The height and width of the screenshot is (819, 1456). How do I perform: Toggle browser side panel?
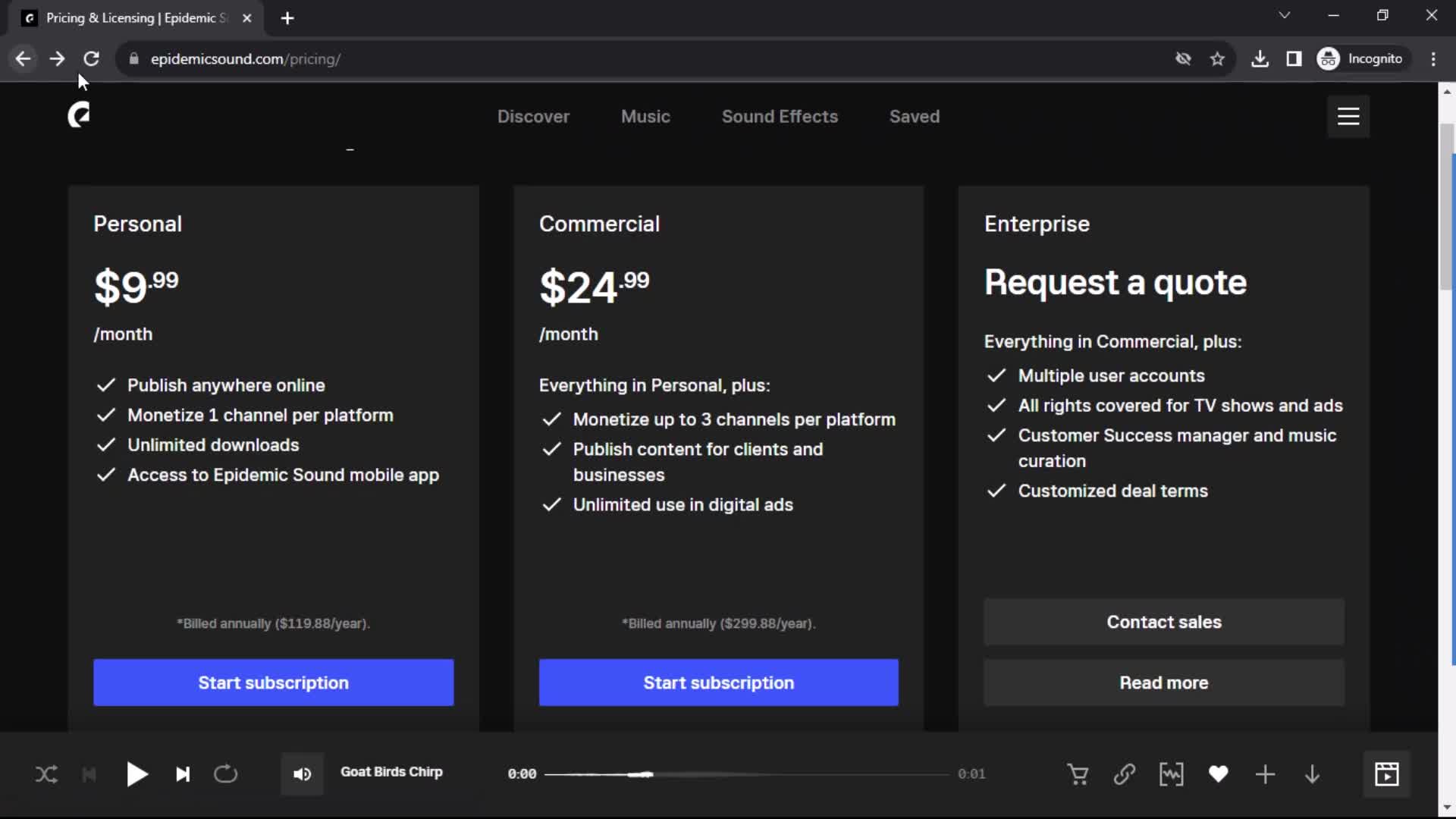(1294, 58)
